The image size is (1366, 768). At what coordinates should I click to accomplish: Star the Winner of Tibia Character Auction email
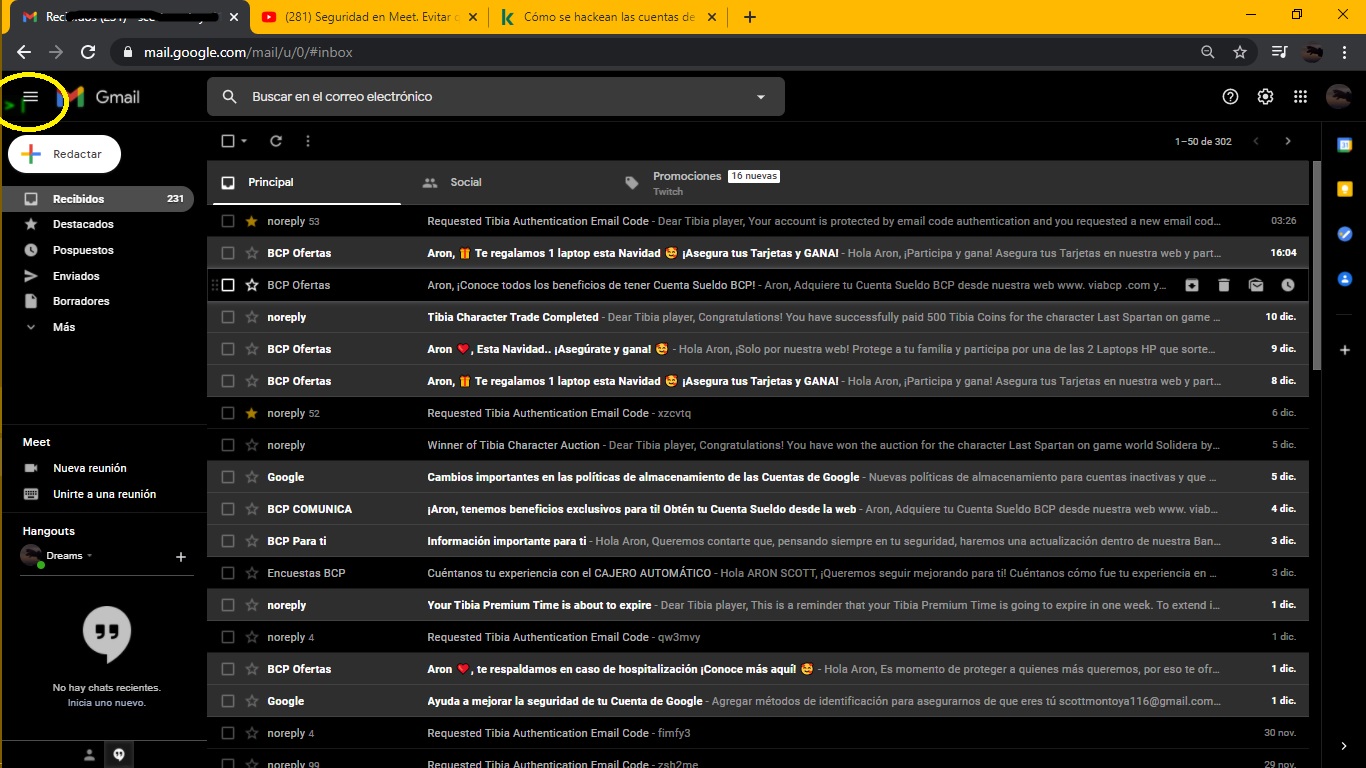pyautogui.click(x=252, y=445)
